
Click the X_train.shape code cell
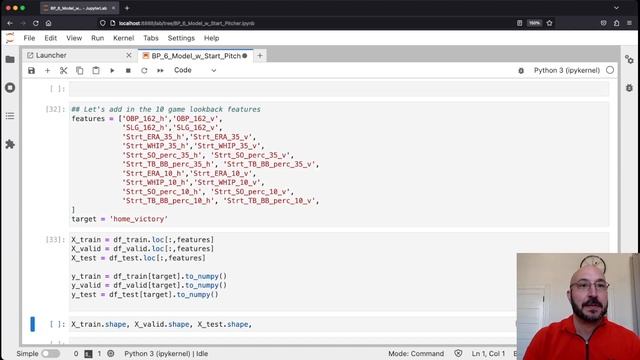tap(292, 324)
